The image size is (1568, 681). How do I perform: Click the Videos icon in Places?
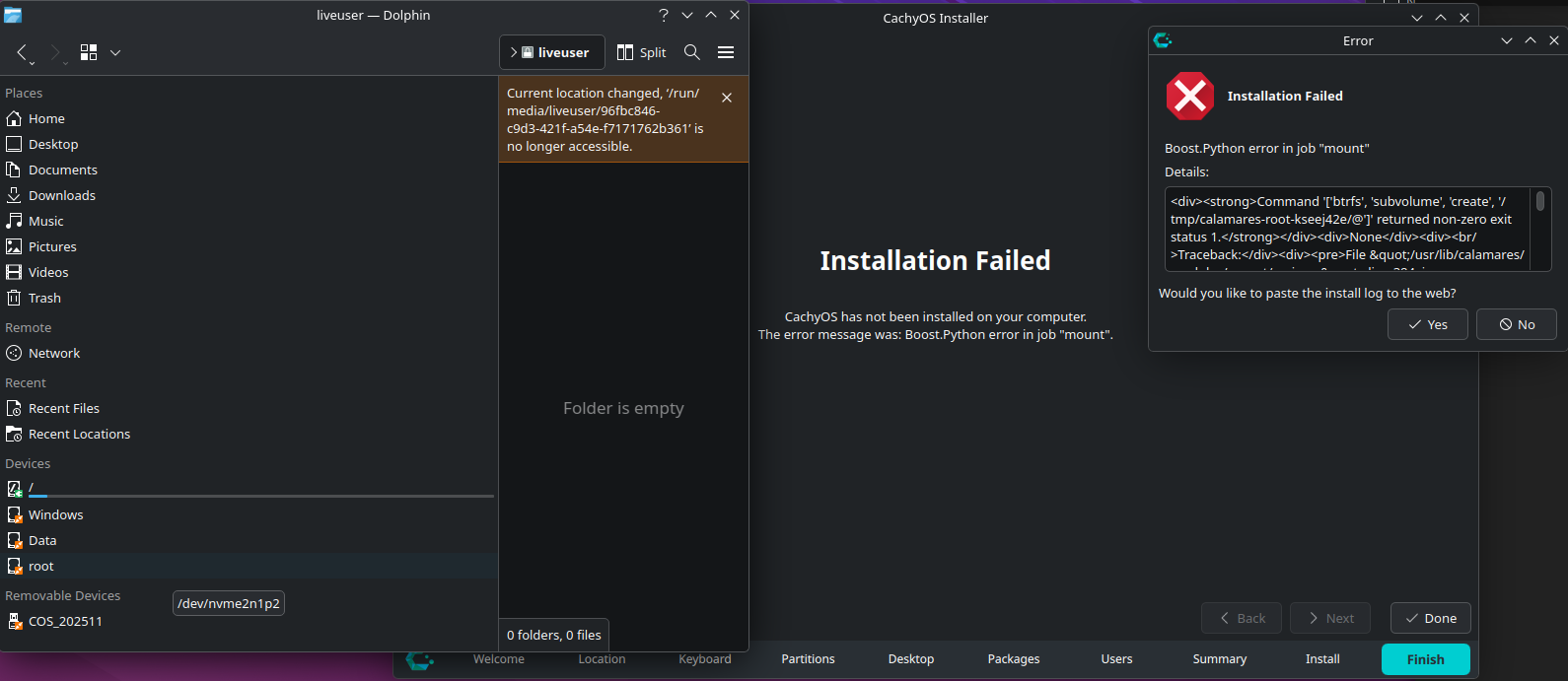pos(14,272)
